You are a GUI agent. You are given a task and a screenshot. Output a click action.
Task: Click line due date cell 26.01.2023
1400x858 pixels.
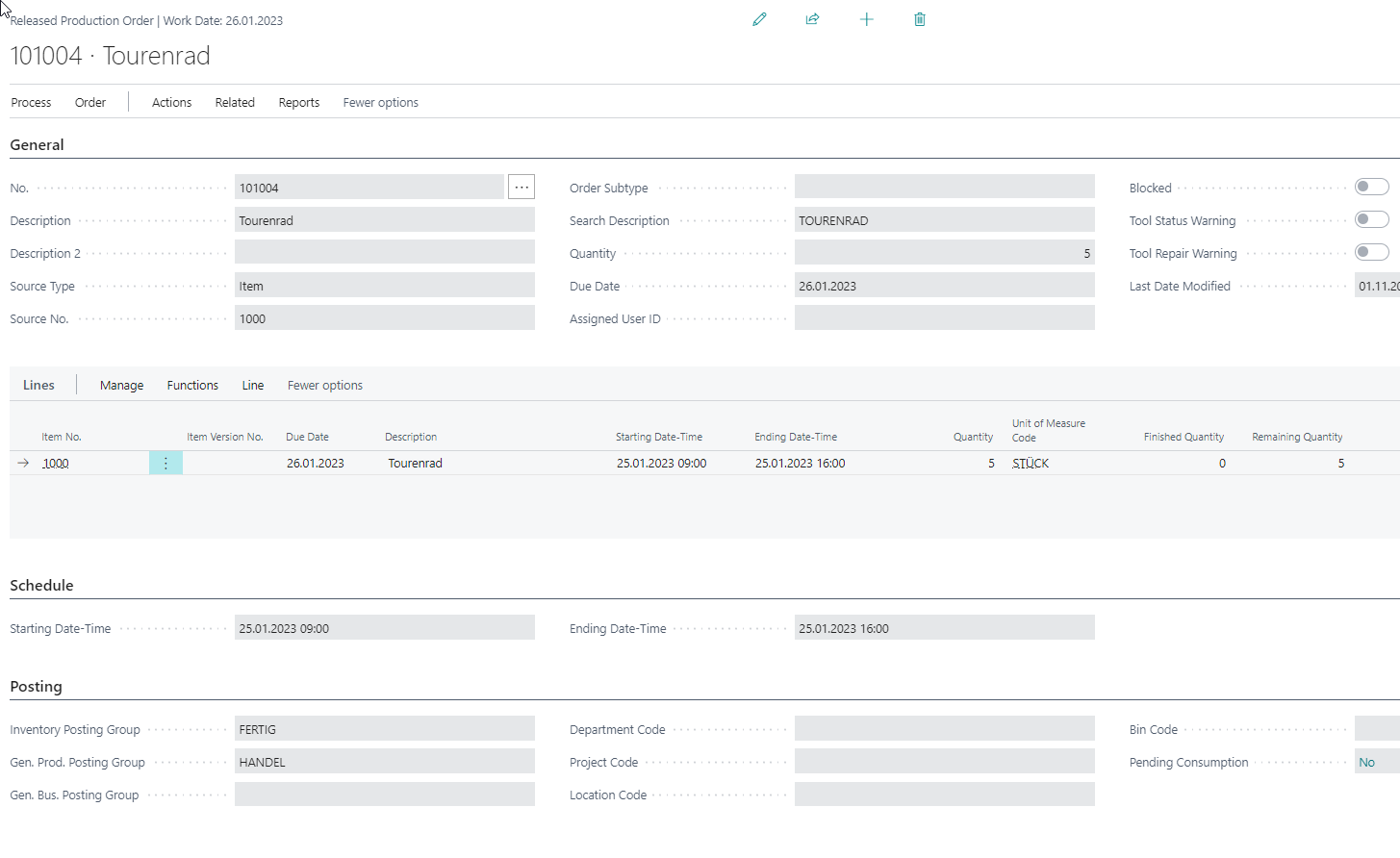tap(316, 463)
